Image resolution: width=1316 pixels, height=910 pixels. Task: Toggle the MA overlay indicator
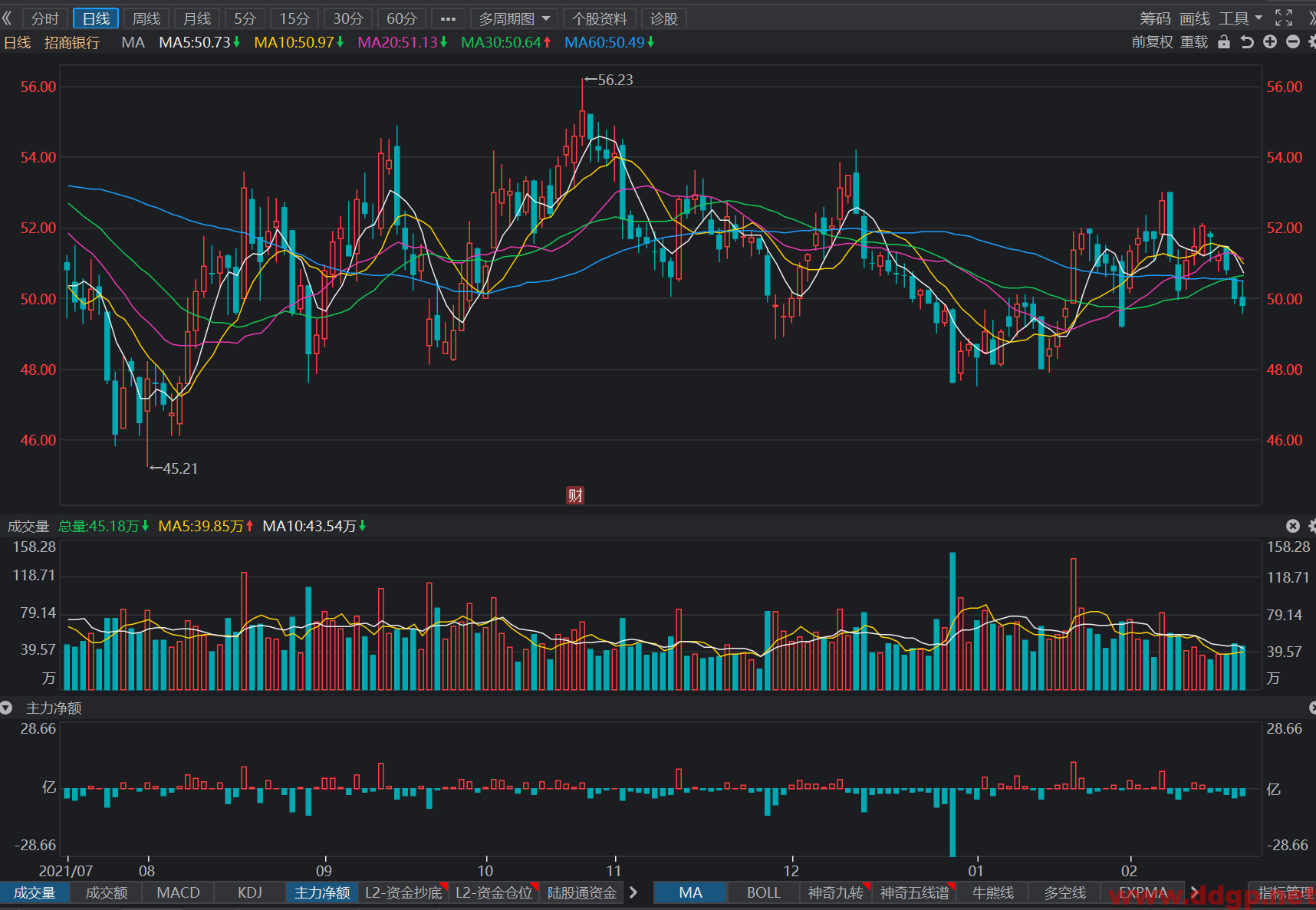pyautogui.click(x=690, y=892)
